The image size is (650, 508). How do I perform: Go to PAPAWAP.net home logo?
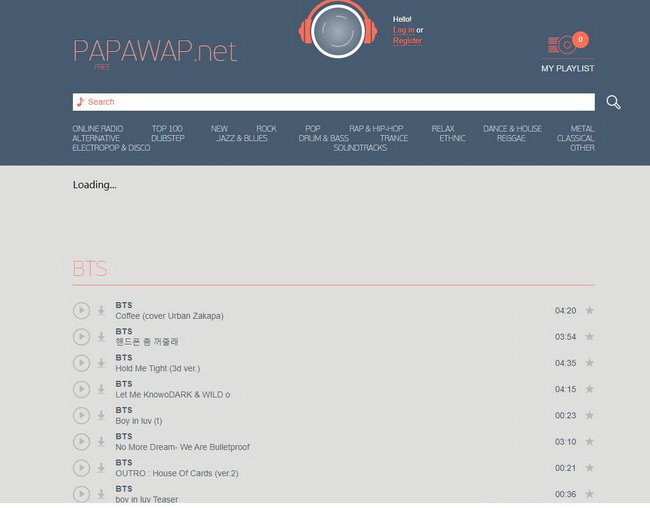click(155, 51)
